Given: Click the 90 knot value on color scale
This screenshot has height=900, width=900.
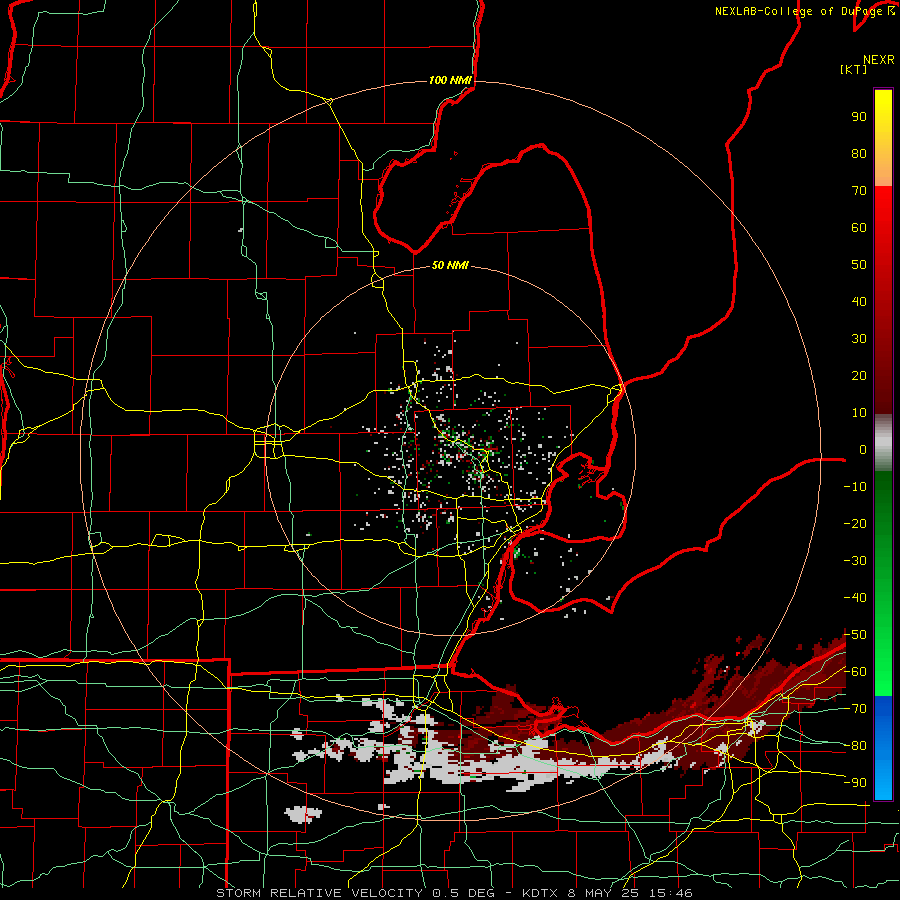Looking at the screenshot, I should [859, 117].
